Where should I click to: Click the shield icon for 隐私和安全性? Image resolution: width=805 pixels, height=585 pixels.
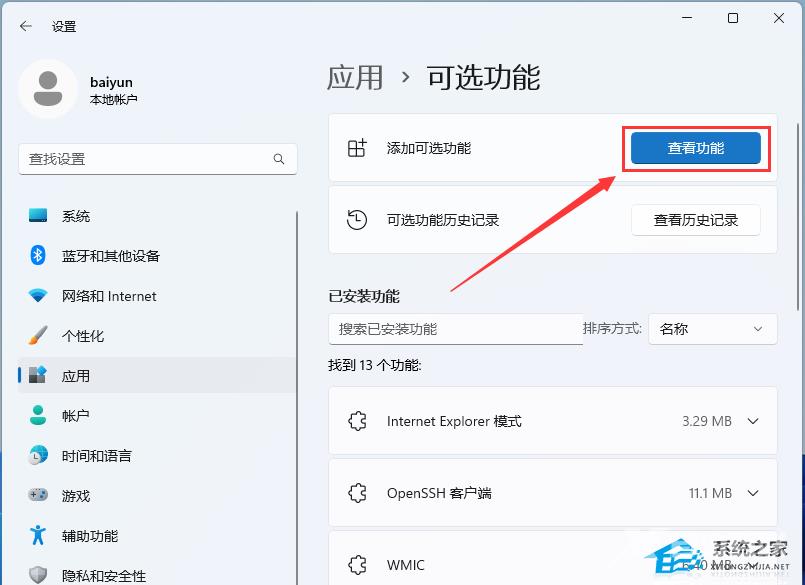point(38,575)
